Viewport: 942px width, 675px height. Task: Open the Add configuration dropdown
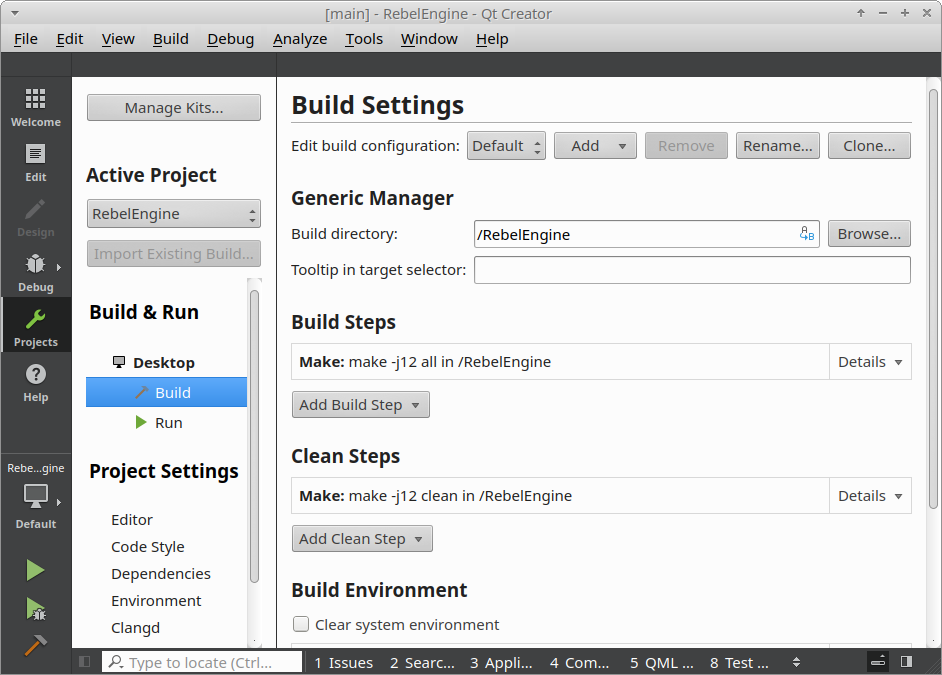595,145
